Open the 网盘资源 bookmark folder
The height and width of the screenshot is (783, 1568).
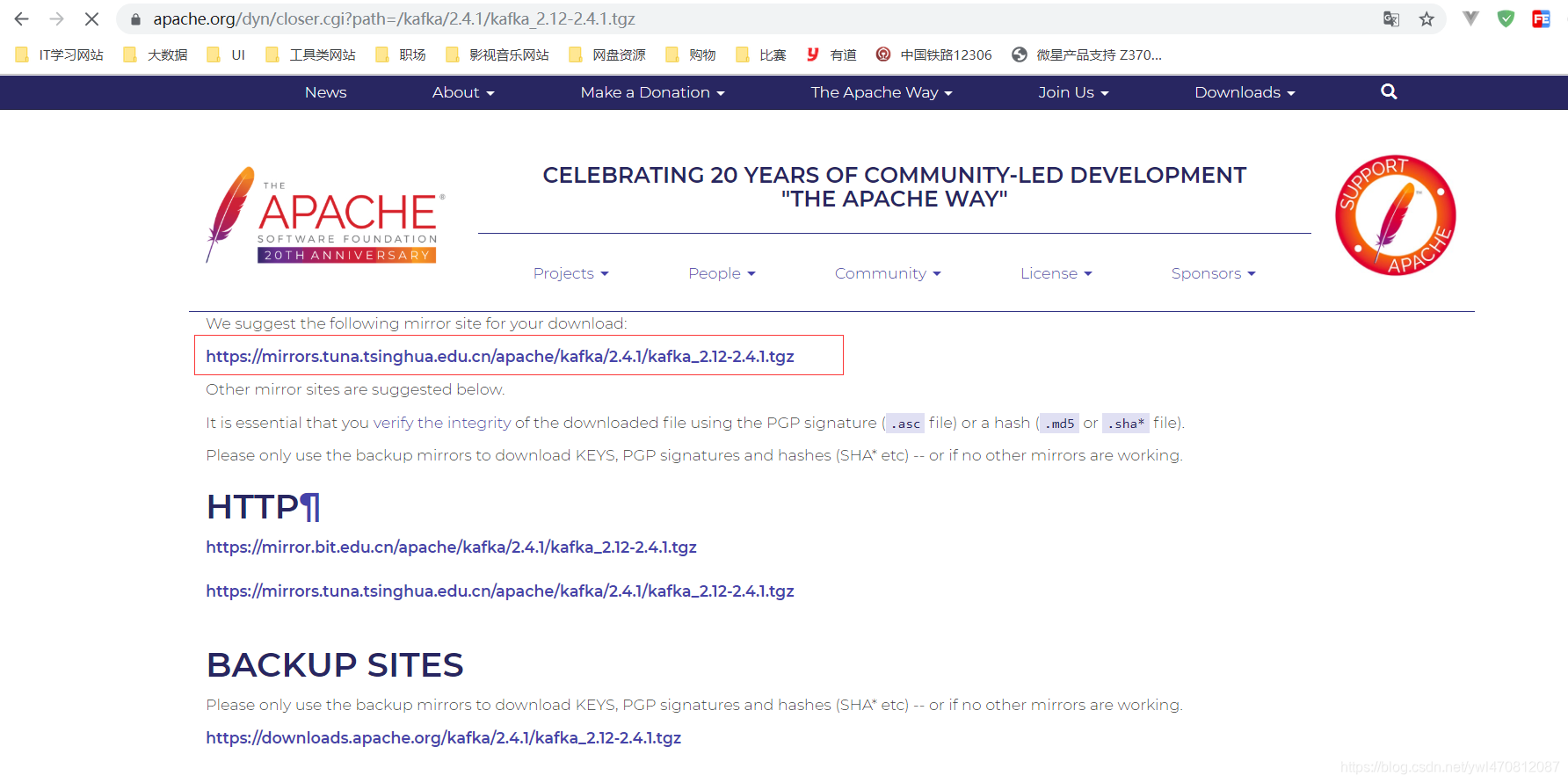[607, 54]
